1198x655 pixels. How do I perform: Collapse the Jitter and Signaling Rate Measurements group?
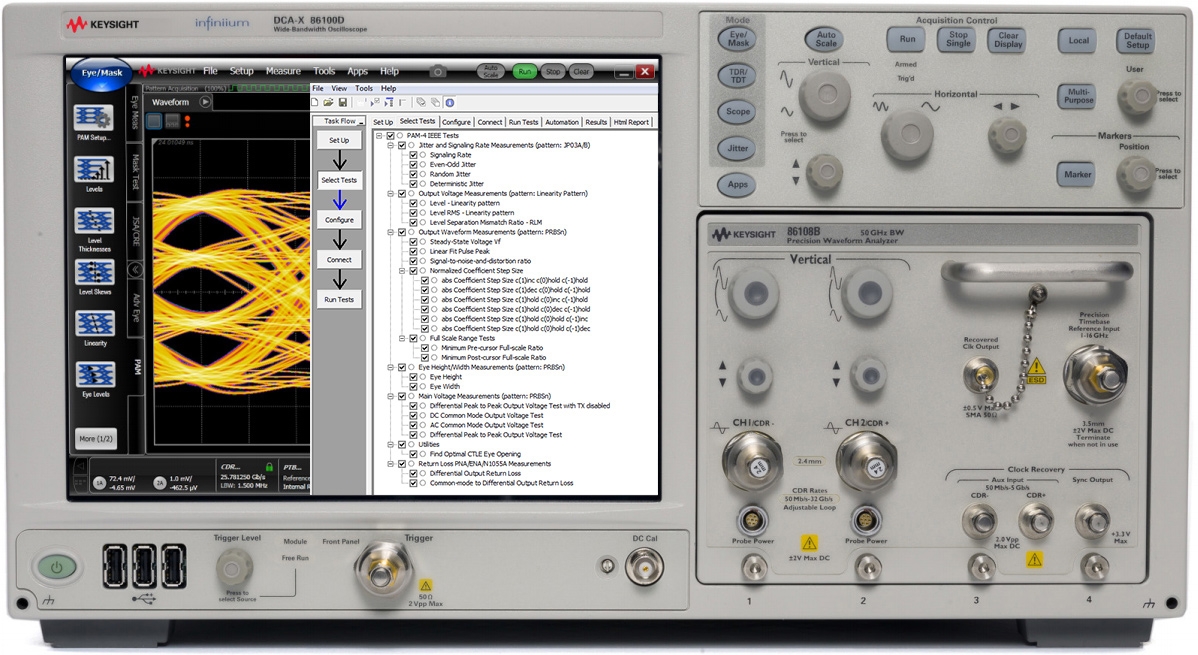[x=391, y=145]
